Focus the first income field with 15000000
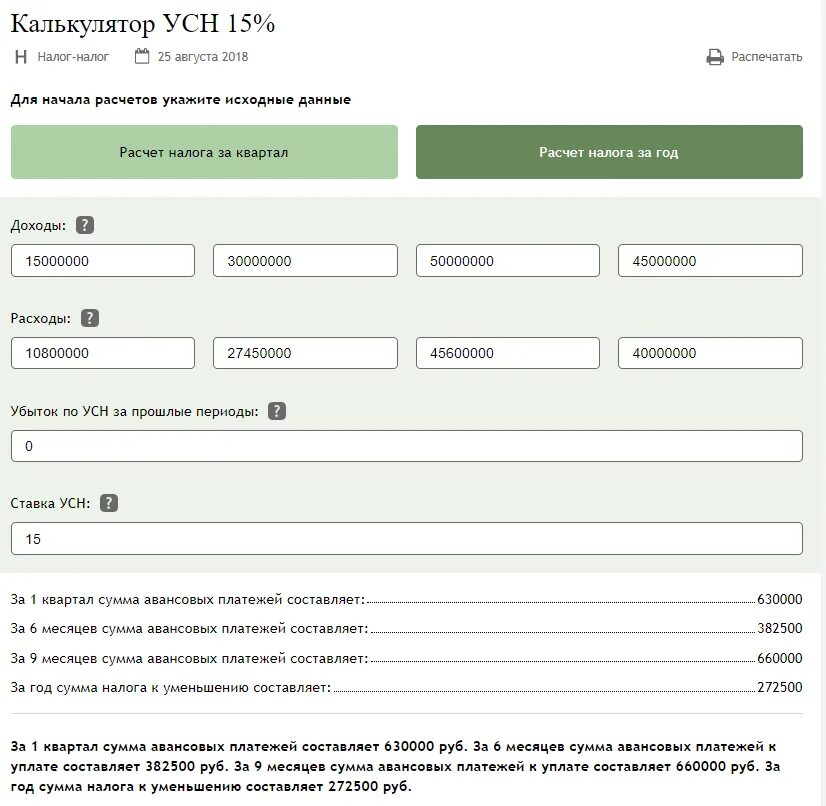Viewport: 826px width, 806px height. pos(103,261)
